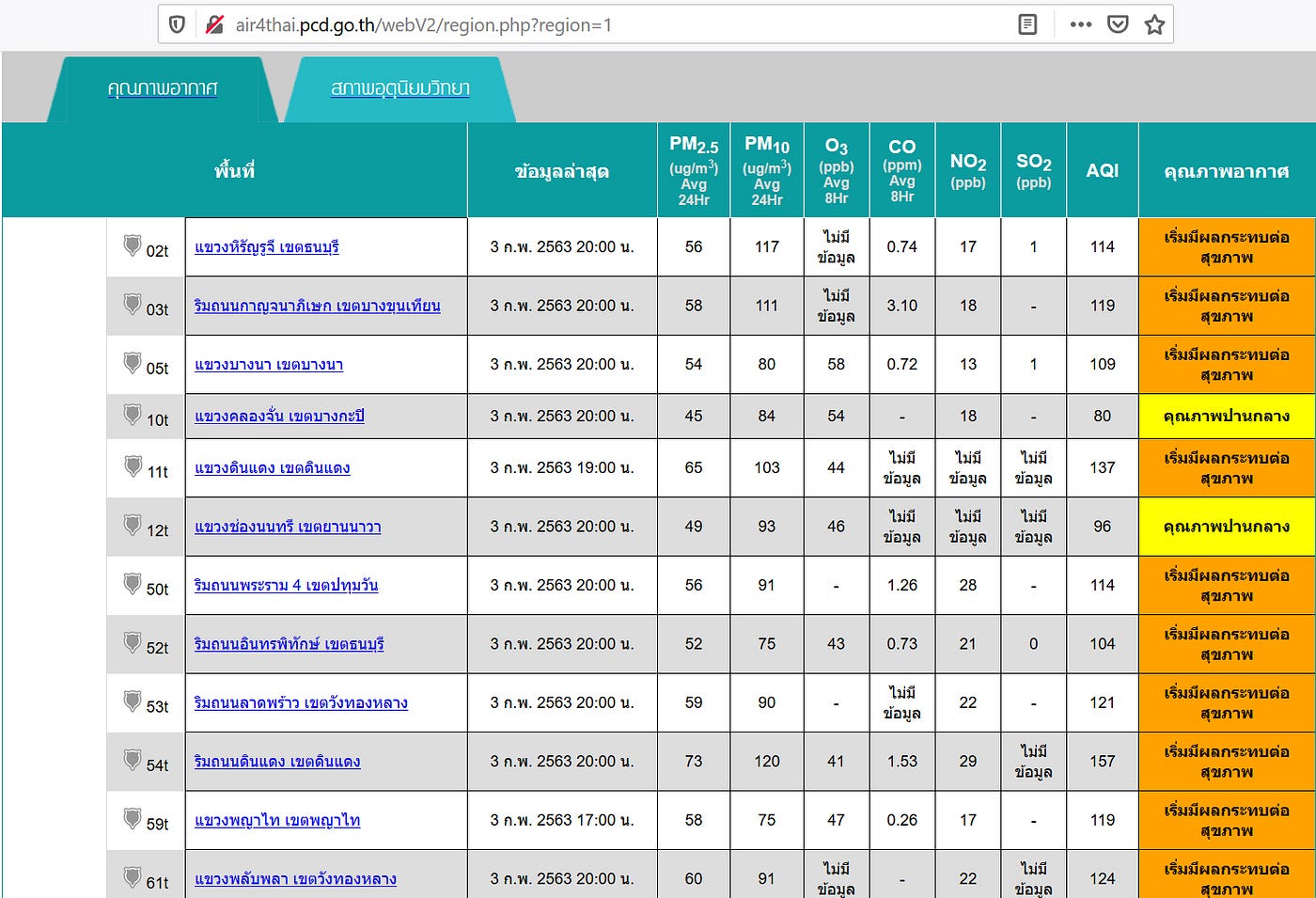This screenshot has height=898, width=1316.
Task: Click the Save to Pocket icon
Action: click(x=1118, y=24)
